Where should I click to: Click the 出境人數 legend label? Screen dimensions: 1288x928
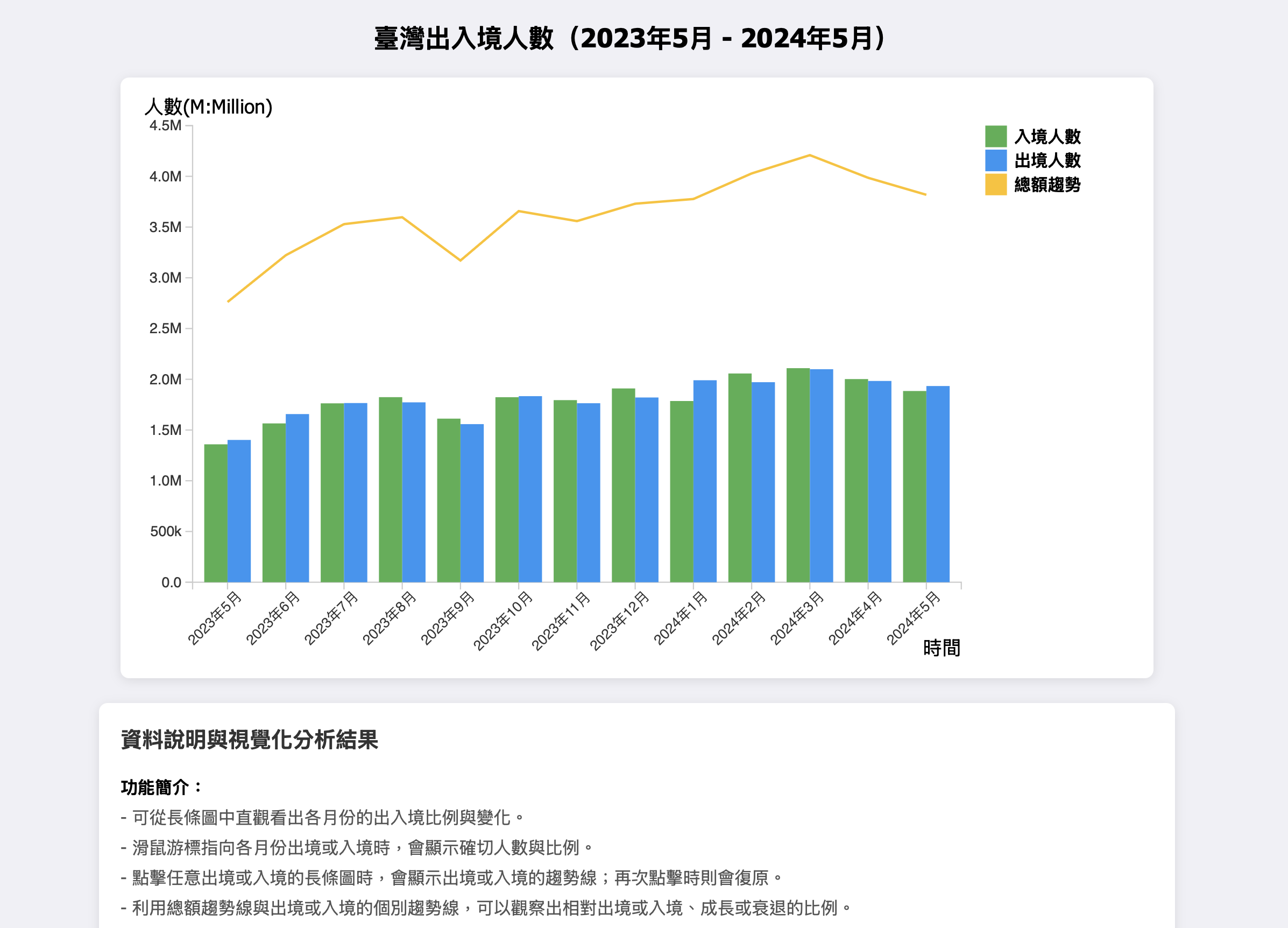(x=1047, y=160)
